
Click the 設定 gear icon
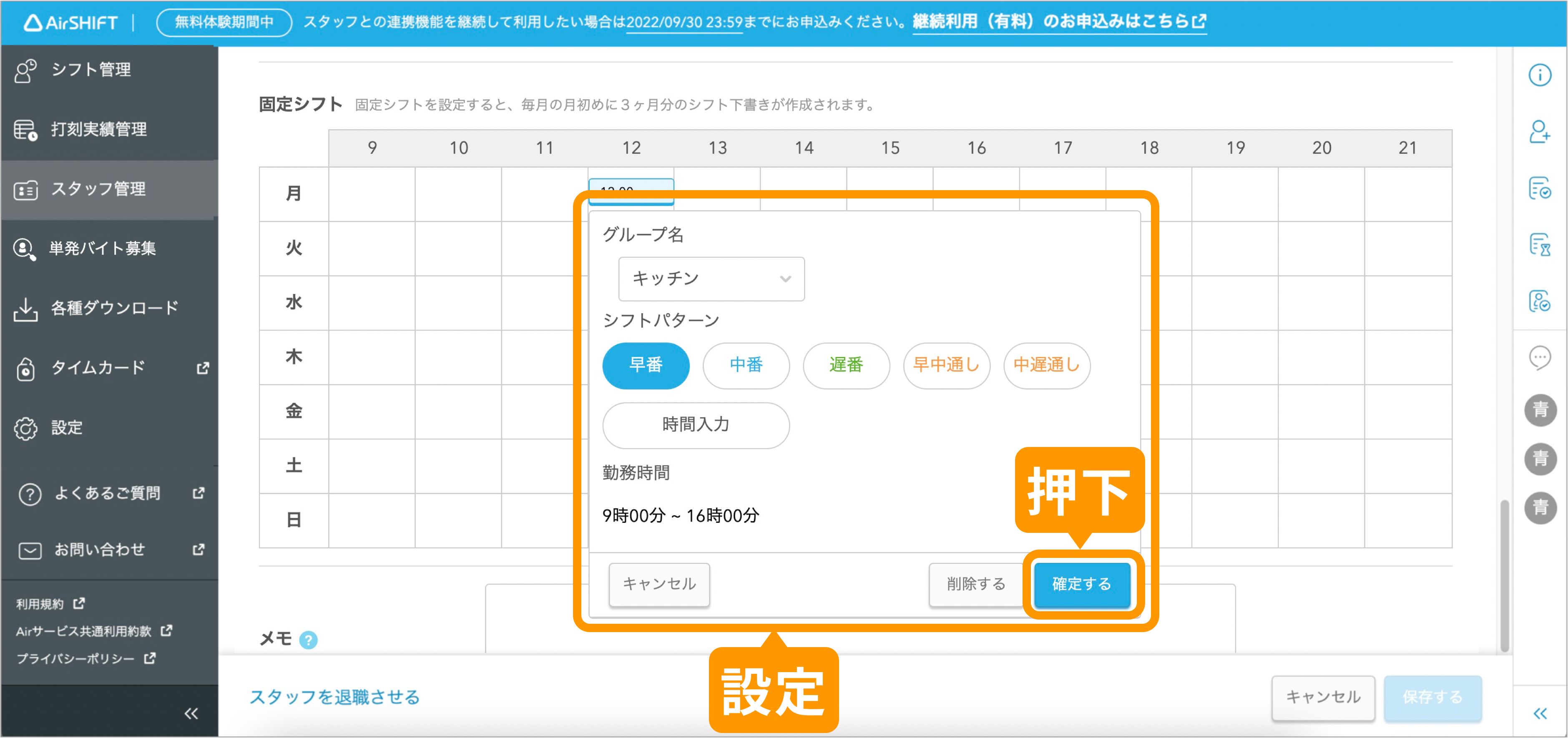pos(25,428)
